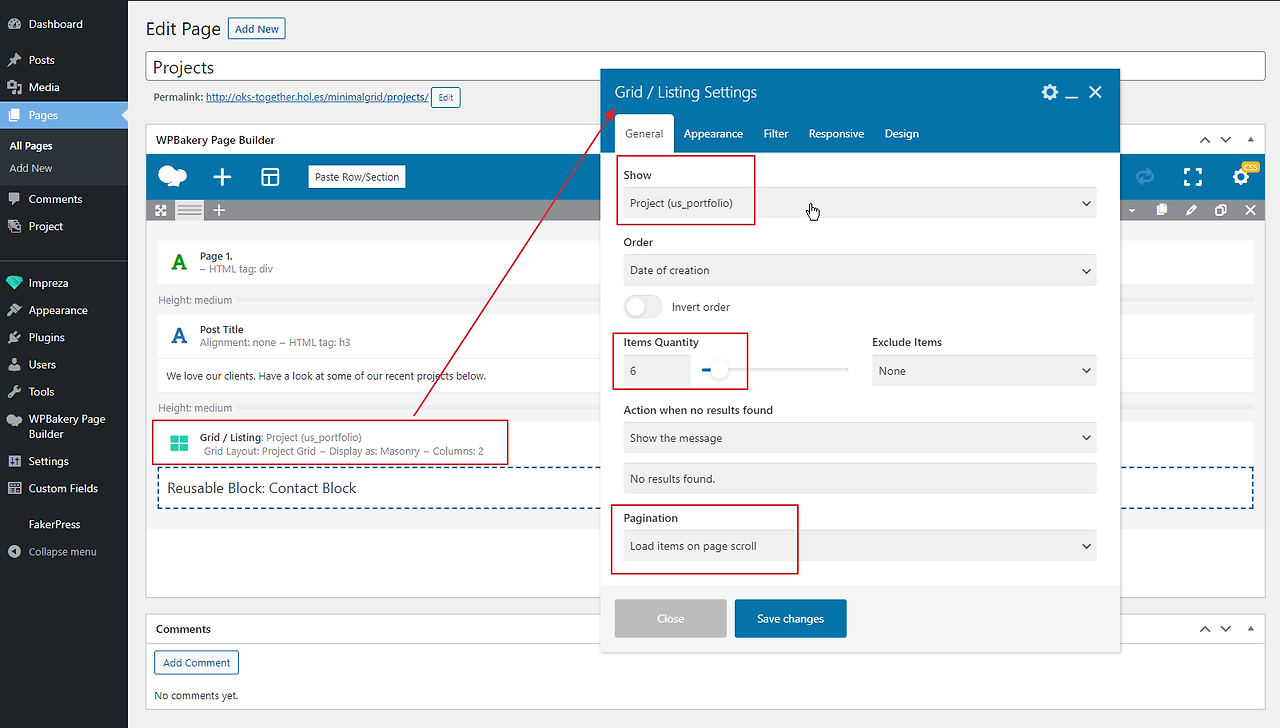Screen dimensions: 1280x728
Task: Click the Paste Row/Section button
Action: pos(357,177)
